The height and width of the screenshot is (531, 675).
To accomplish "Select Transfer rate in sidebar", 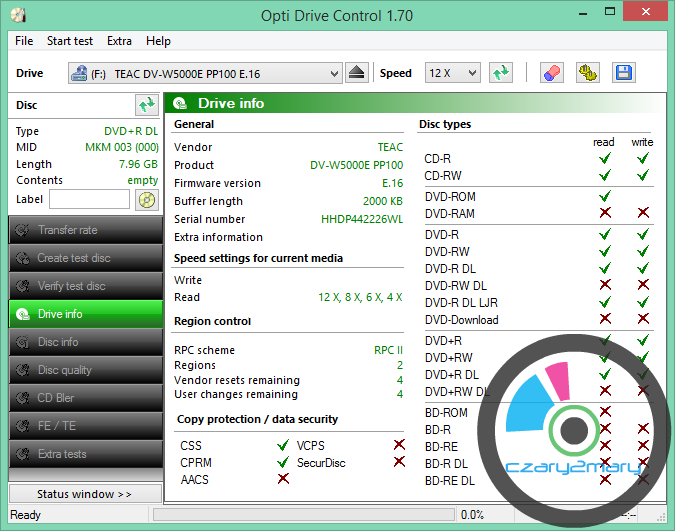I will 85,230.
